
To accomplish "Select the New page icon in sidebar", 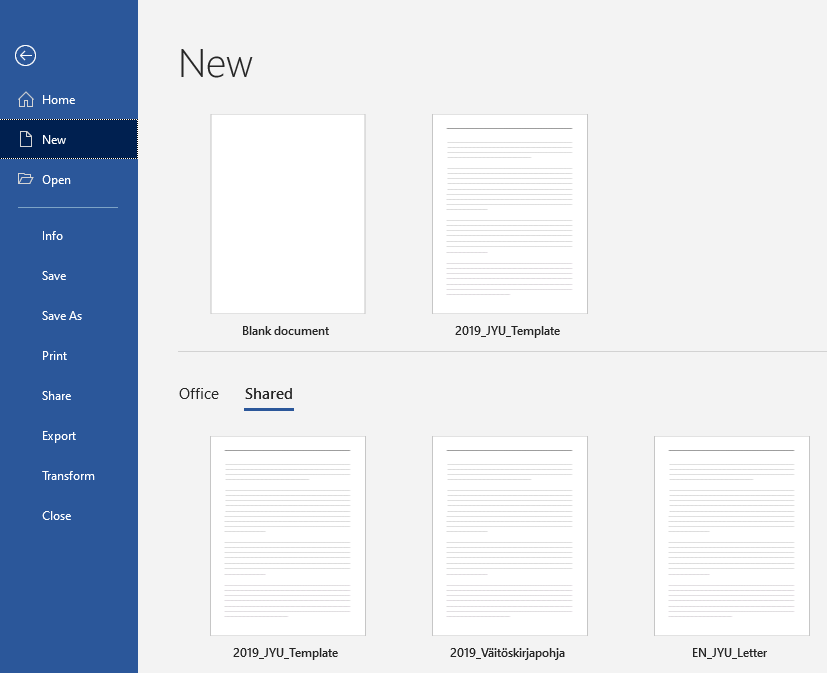I will 26,140.
